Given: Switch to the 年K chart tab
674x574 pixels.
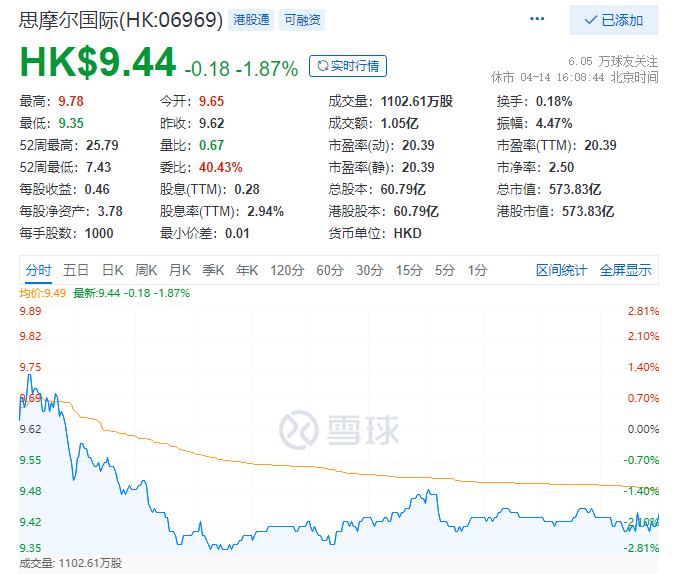Looking at the screenshot, I should pos(247,270).
